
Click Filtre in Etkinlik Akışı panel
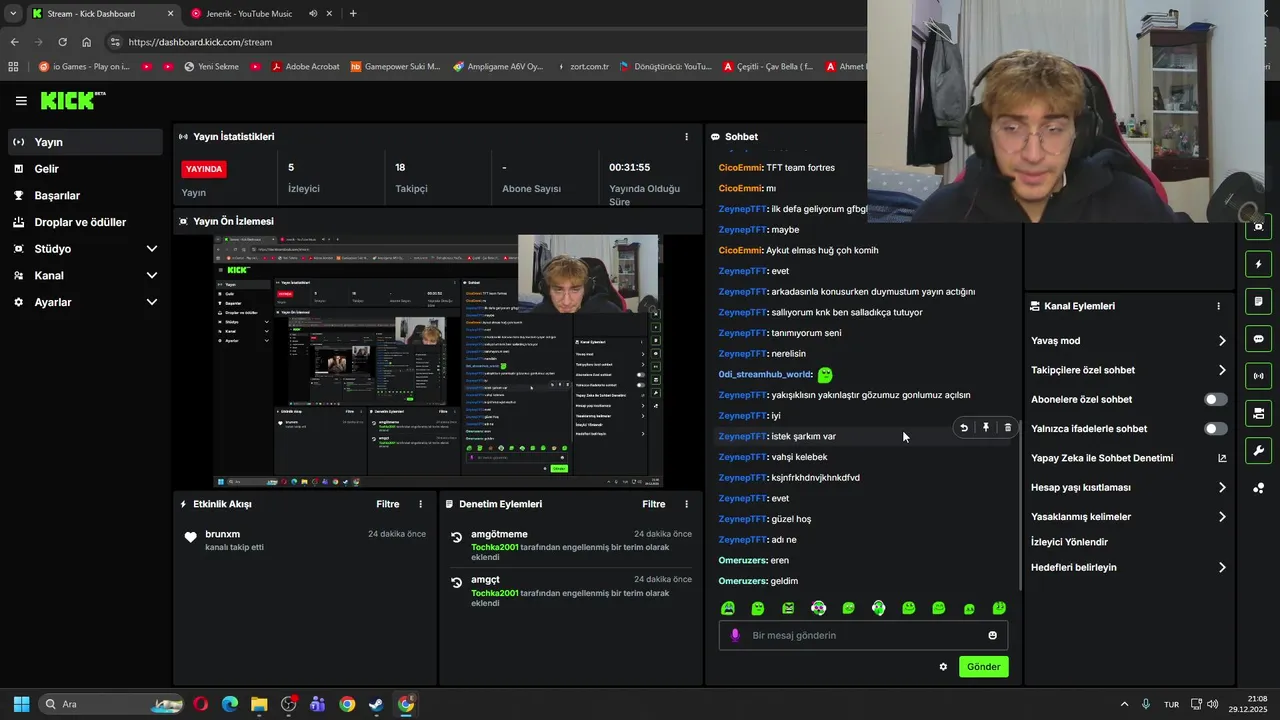388,505
